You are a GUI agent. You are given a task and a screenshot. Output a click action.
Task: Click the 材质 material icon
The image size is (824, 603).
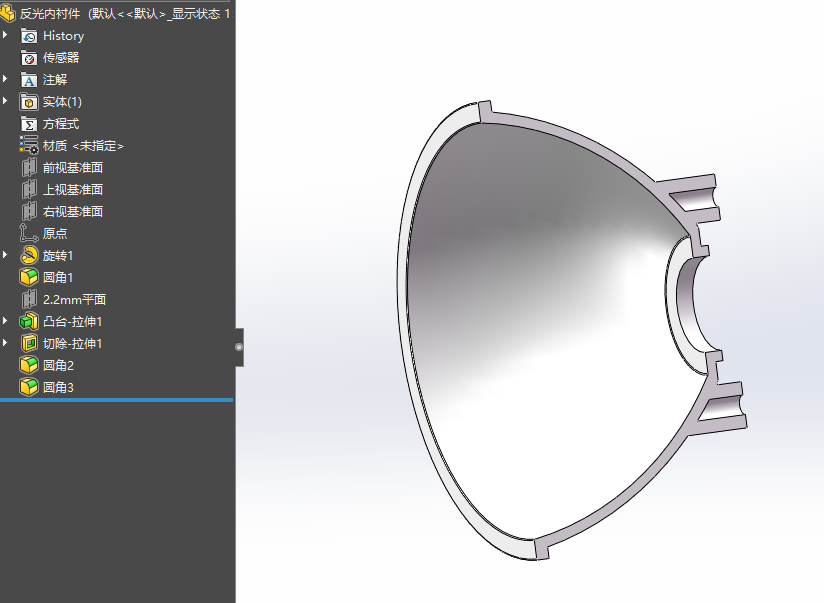(x=29, y=145)
